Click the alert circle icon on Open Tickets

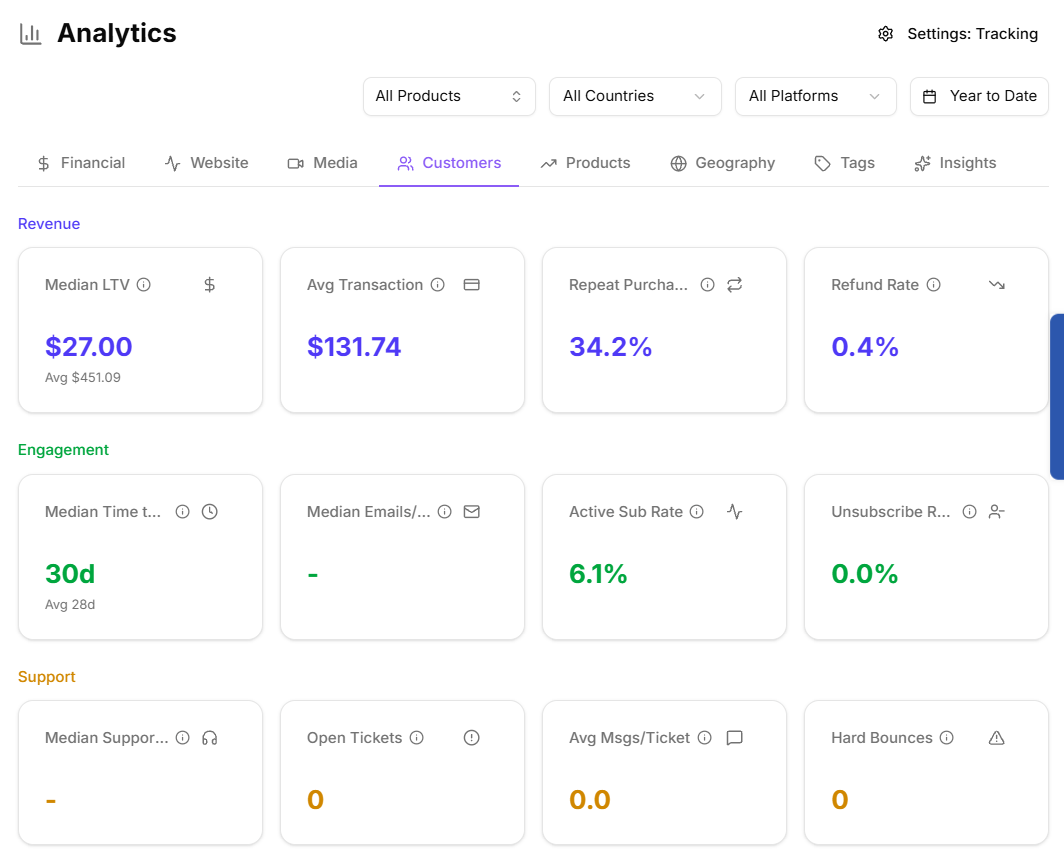pos(472,738)
